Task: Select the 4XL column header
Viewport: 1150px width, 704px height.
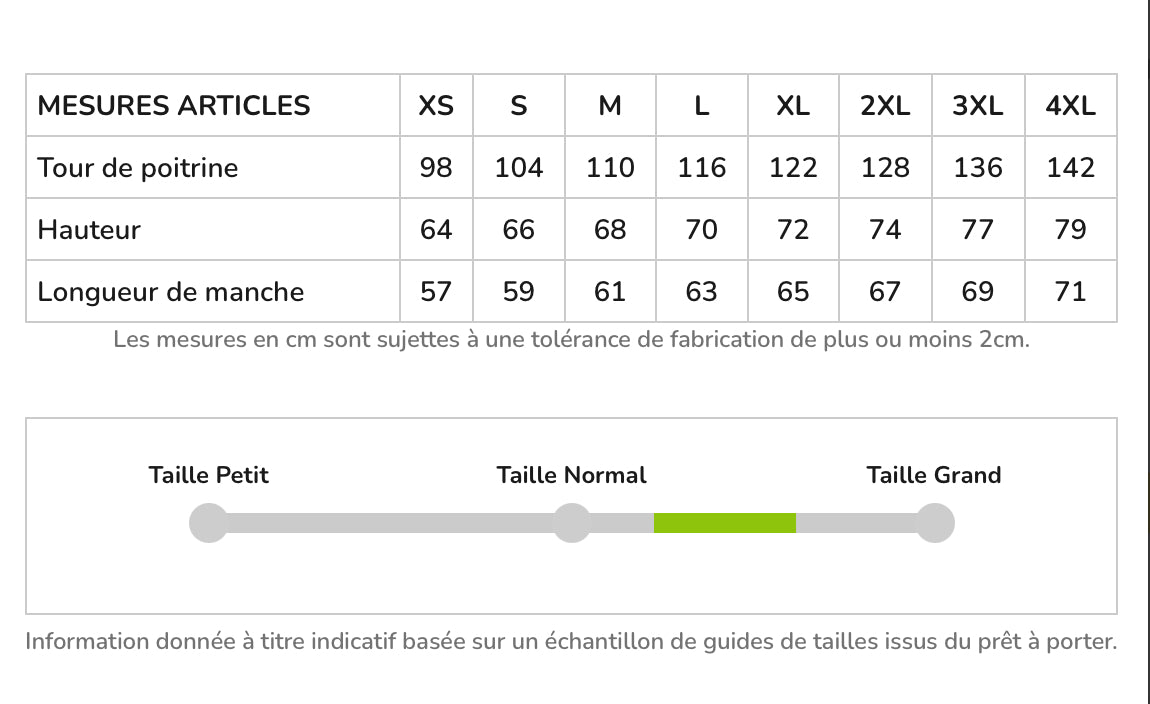Action: [x=1070, y=106]
